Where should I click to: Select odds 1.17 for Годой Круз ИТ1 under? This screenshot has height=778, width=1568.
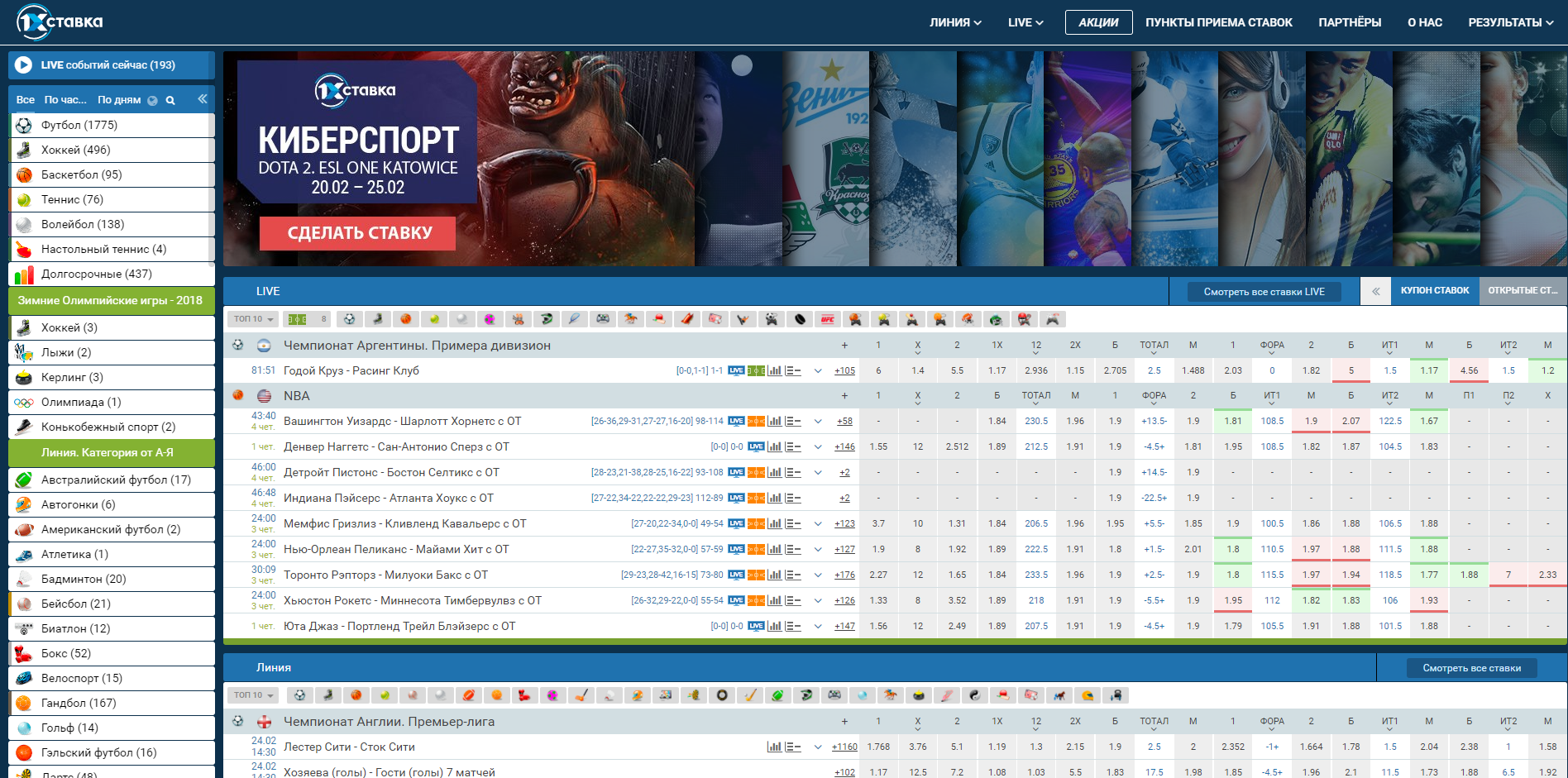pyautogui.click(x=1429, y=370)
